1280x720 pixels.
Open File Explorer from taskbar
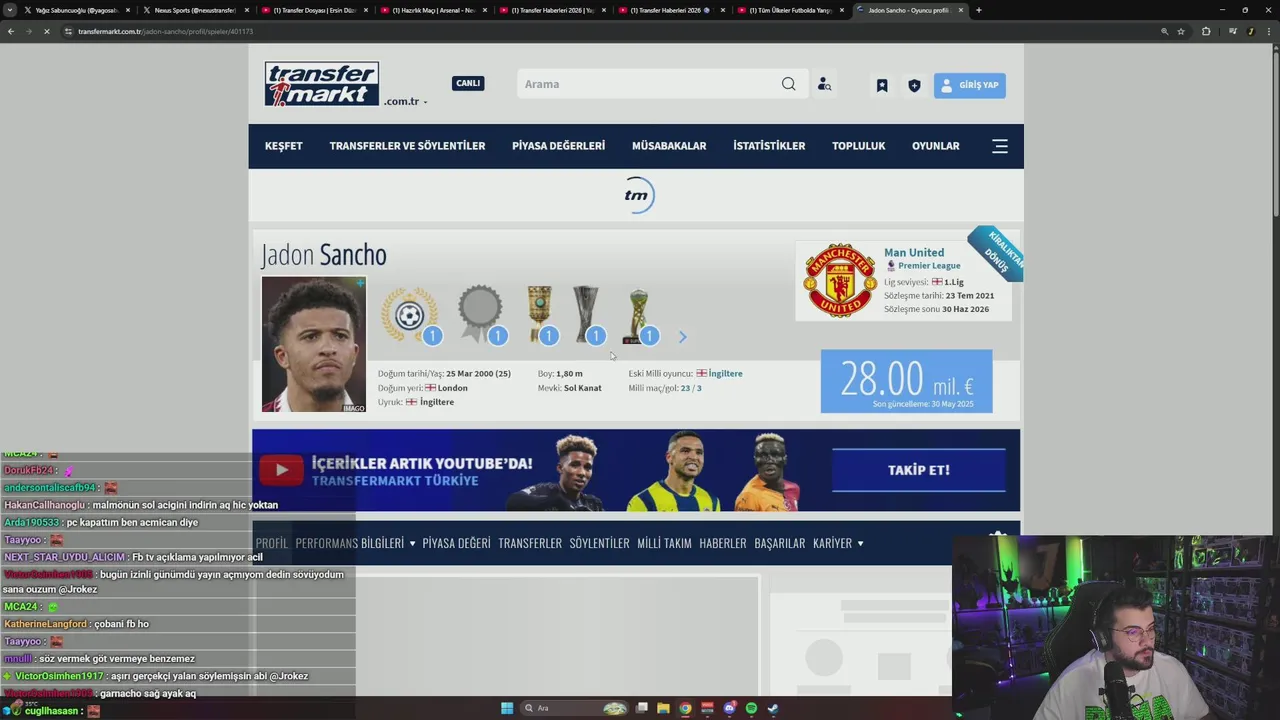coord(663,708)
